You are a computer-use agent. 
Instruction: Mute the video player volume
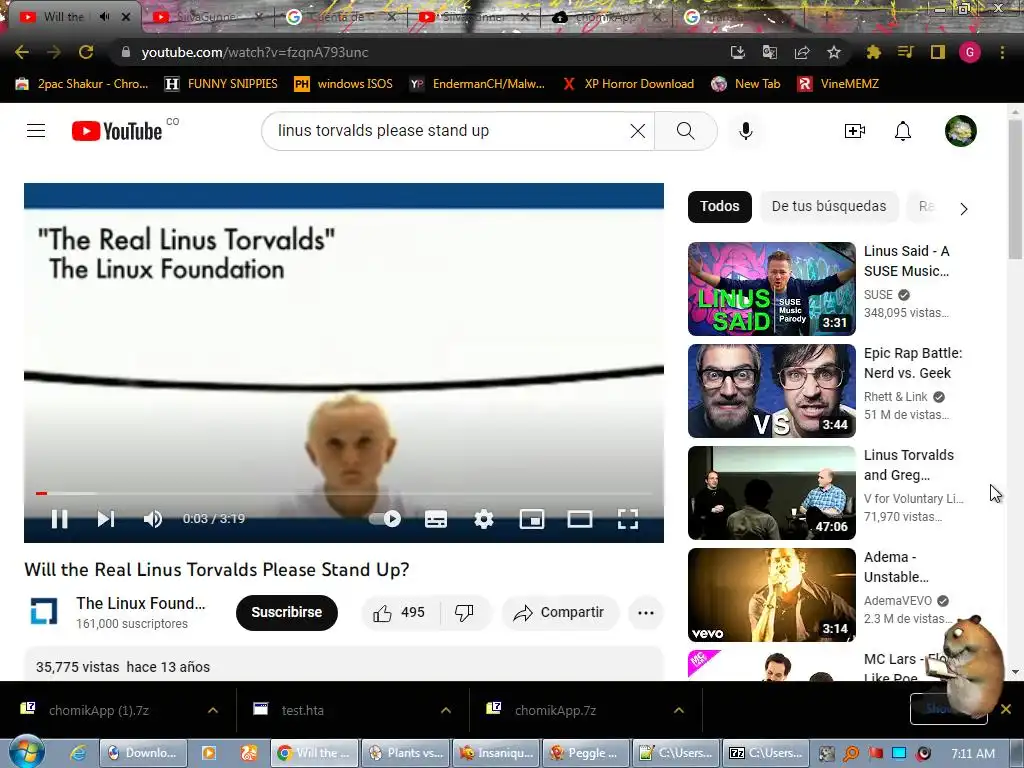point(153,519)
